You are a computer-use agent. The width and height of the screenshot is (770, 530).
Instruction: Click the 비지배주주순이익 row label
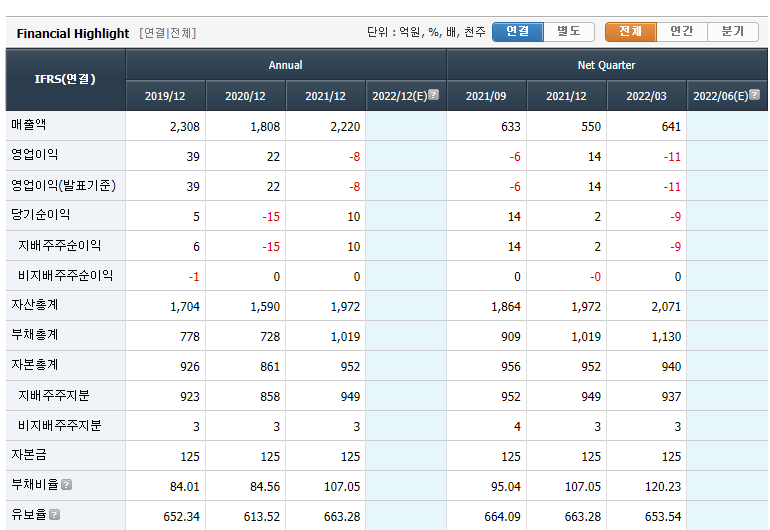click(x=65, y=275)
